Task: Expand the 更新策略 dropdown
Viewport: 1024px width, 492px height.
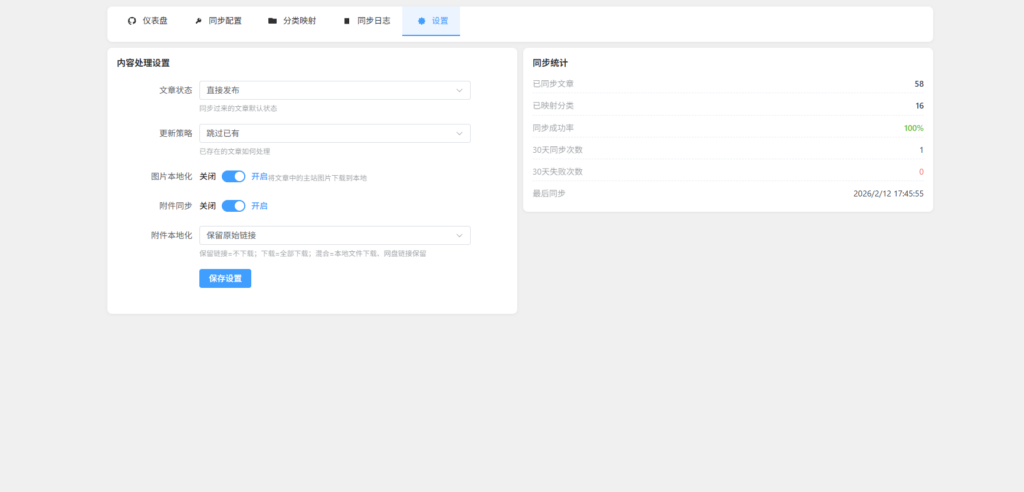Action: point(334,133)
